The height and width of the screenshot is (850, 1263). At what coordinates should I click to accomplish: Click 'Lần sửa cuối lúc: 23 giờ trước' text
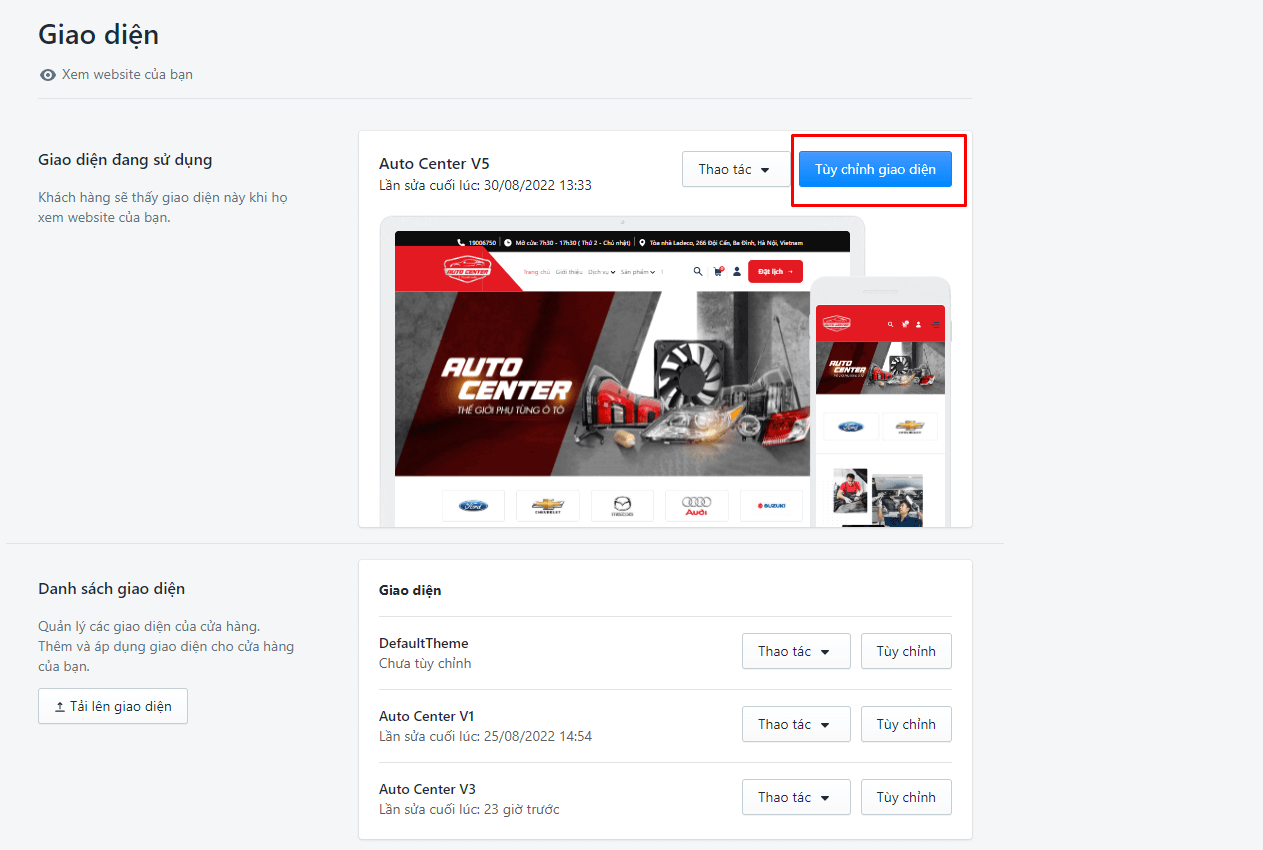click(x=469, y=809)
